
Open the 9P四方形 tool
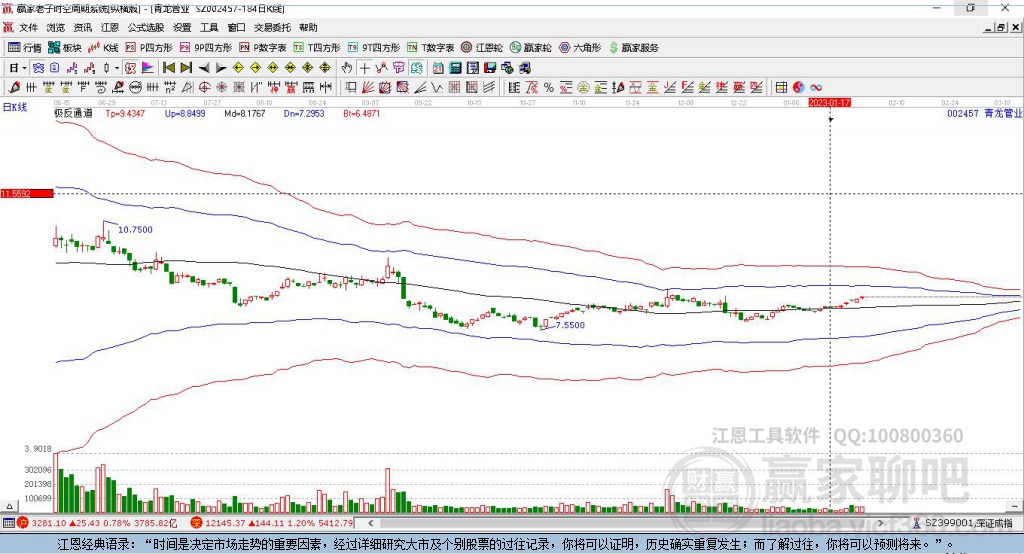click(x=206, y=48)
